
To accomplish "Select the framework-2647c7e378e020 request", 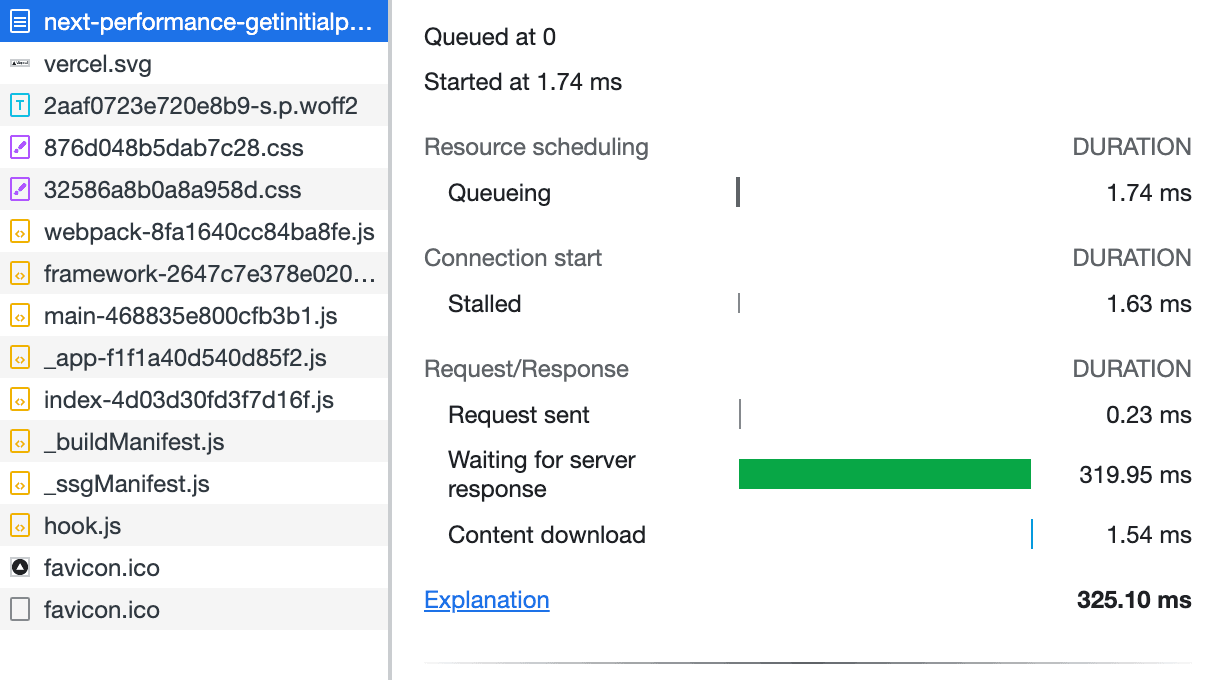I will pyautogui.click(x=209, y=274).
